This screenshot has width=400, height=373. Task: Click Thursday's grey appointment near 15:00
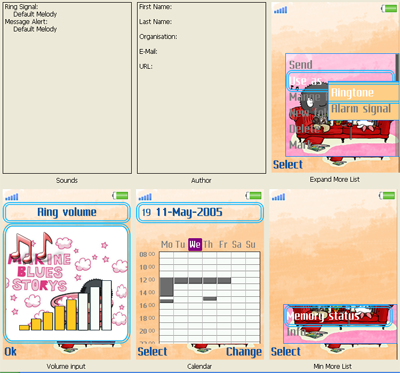coord(210,299)
